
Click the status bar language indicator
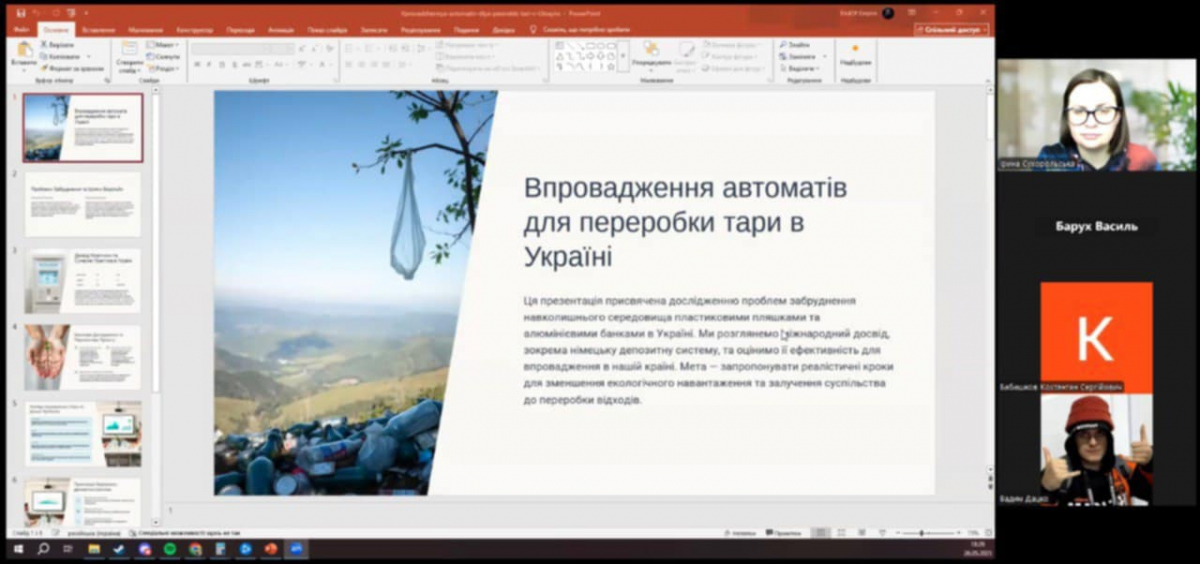click(x=93, y=533)
